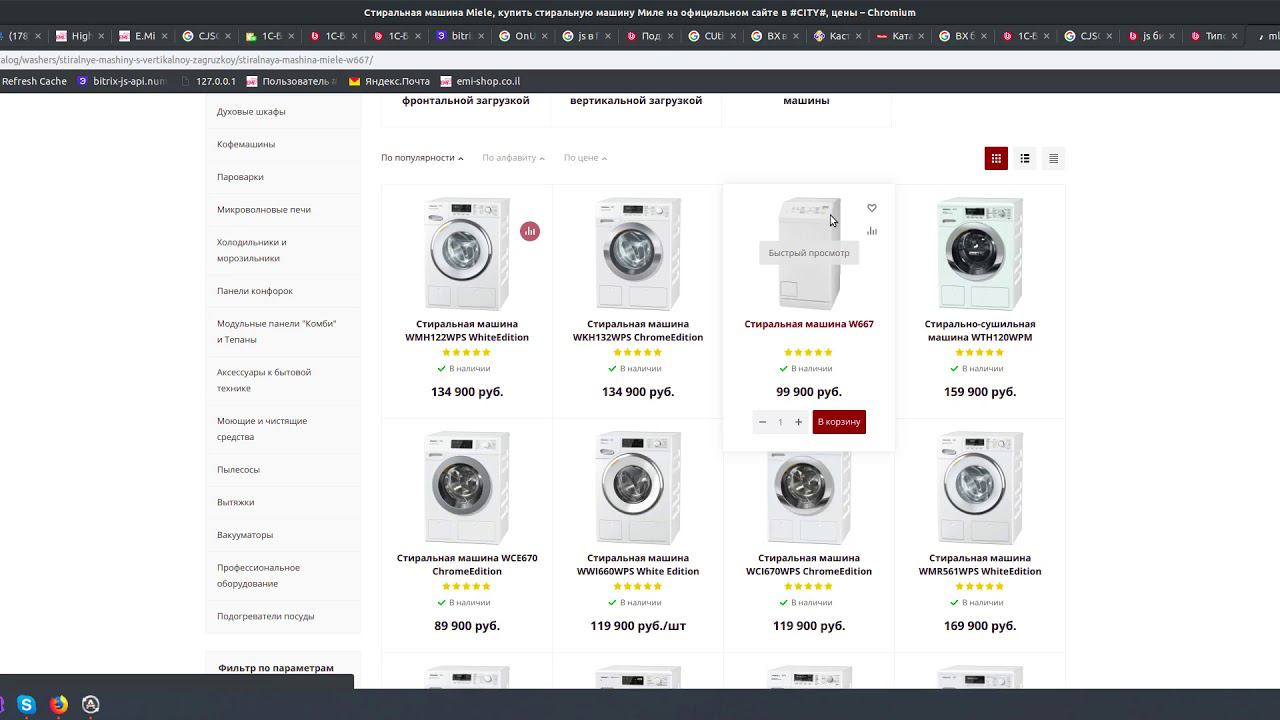Open product title Стиральная машина W667
This screenshot has height=720, width=1280.
click(809, 324)
